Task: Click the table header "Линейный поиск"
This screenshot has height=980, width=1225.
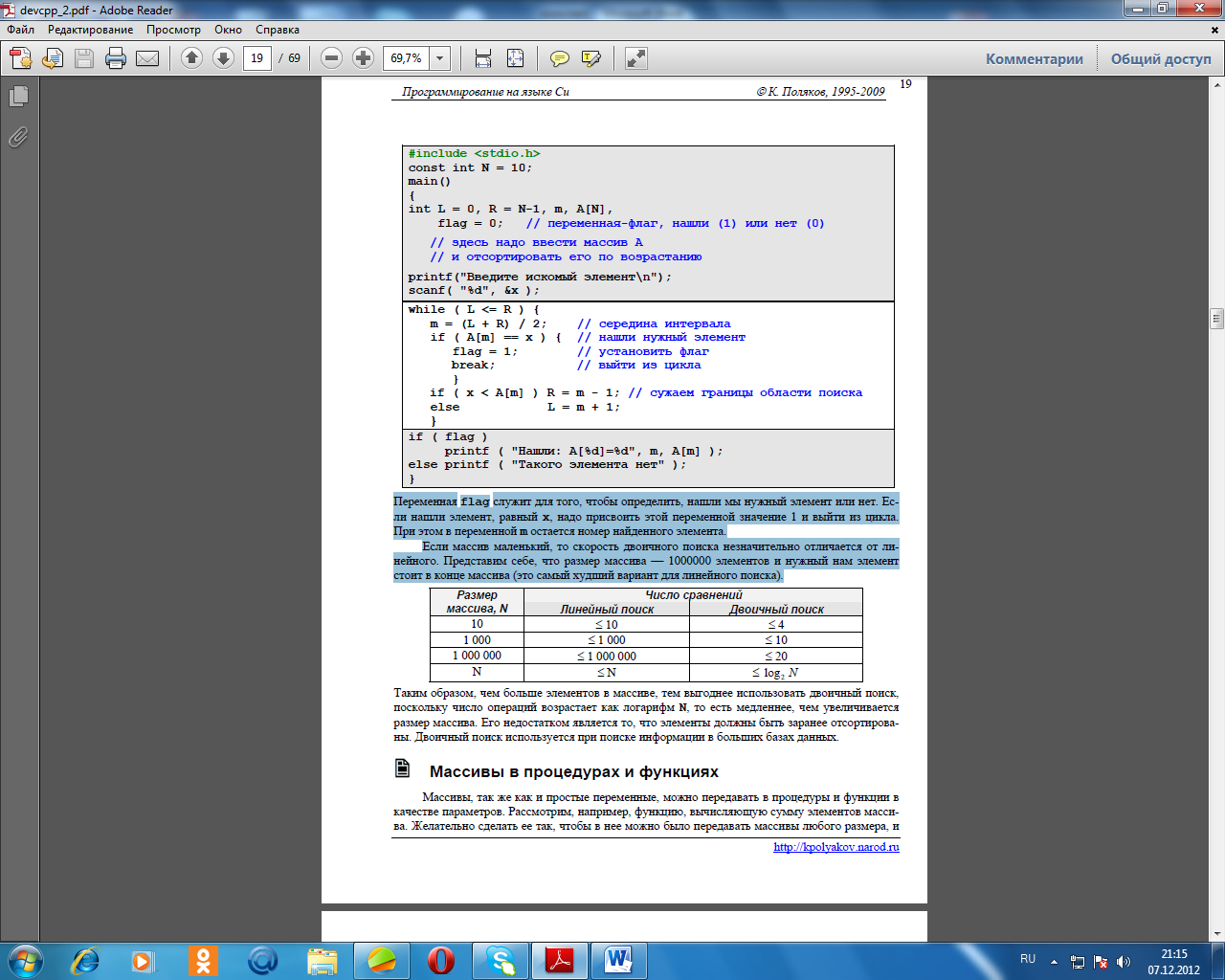Action: coord(607,609)
